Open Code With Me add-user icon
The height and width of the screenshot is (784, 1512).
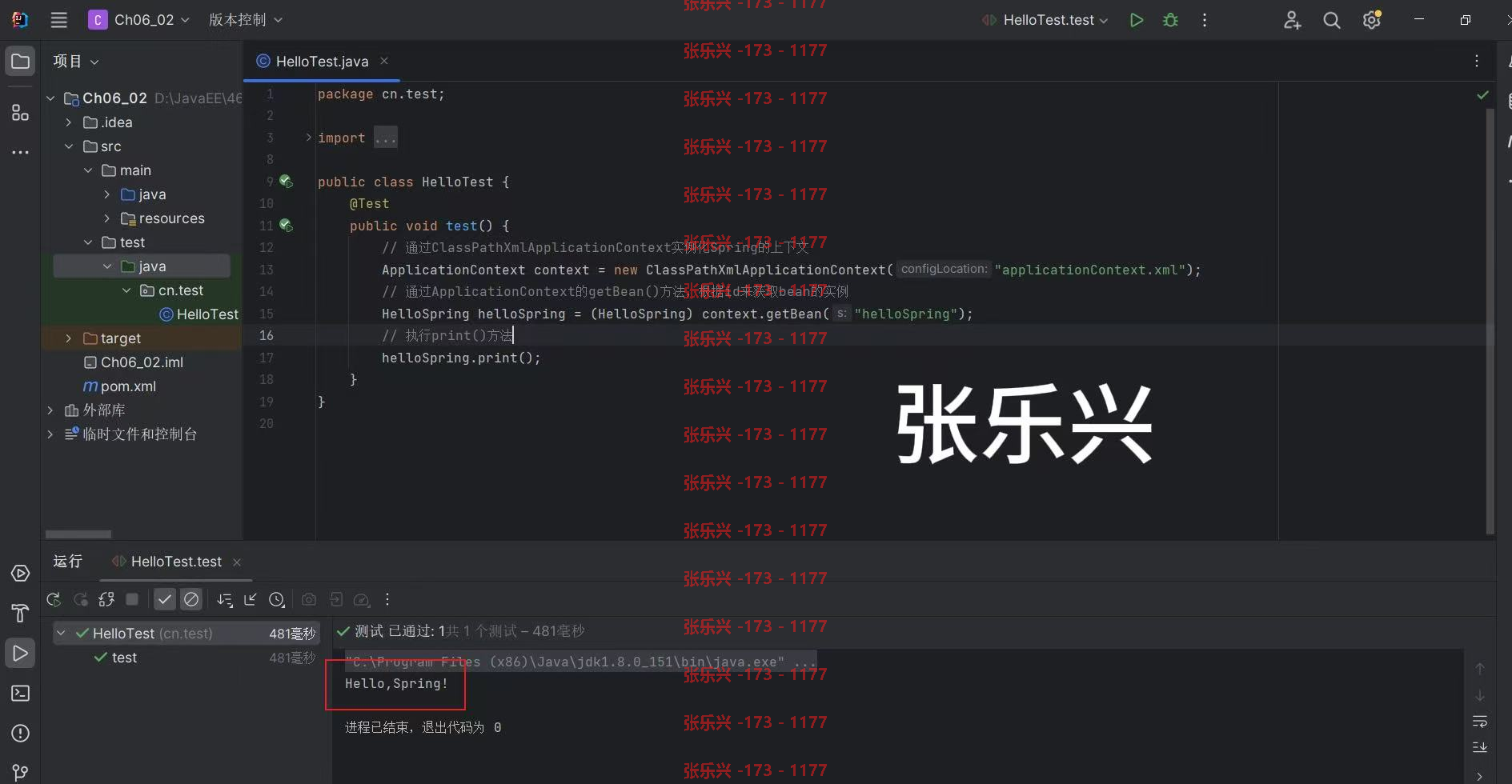pos(1292,20)
